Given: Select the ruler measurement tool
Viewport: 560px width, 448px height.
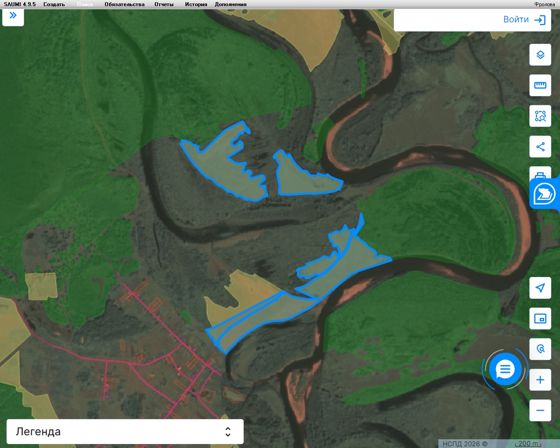Looking at the screenshot, I should click(x=540, y=85).
